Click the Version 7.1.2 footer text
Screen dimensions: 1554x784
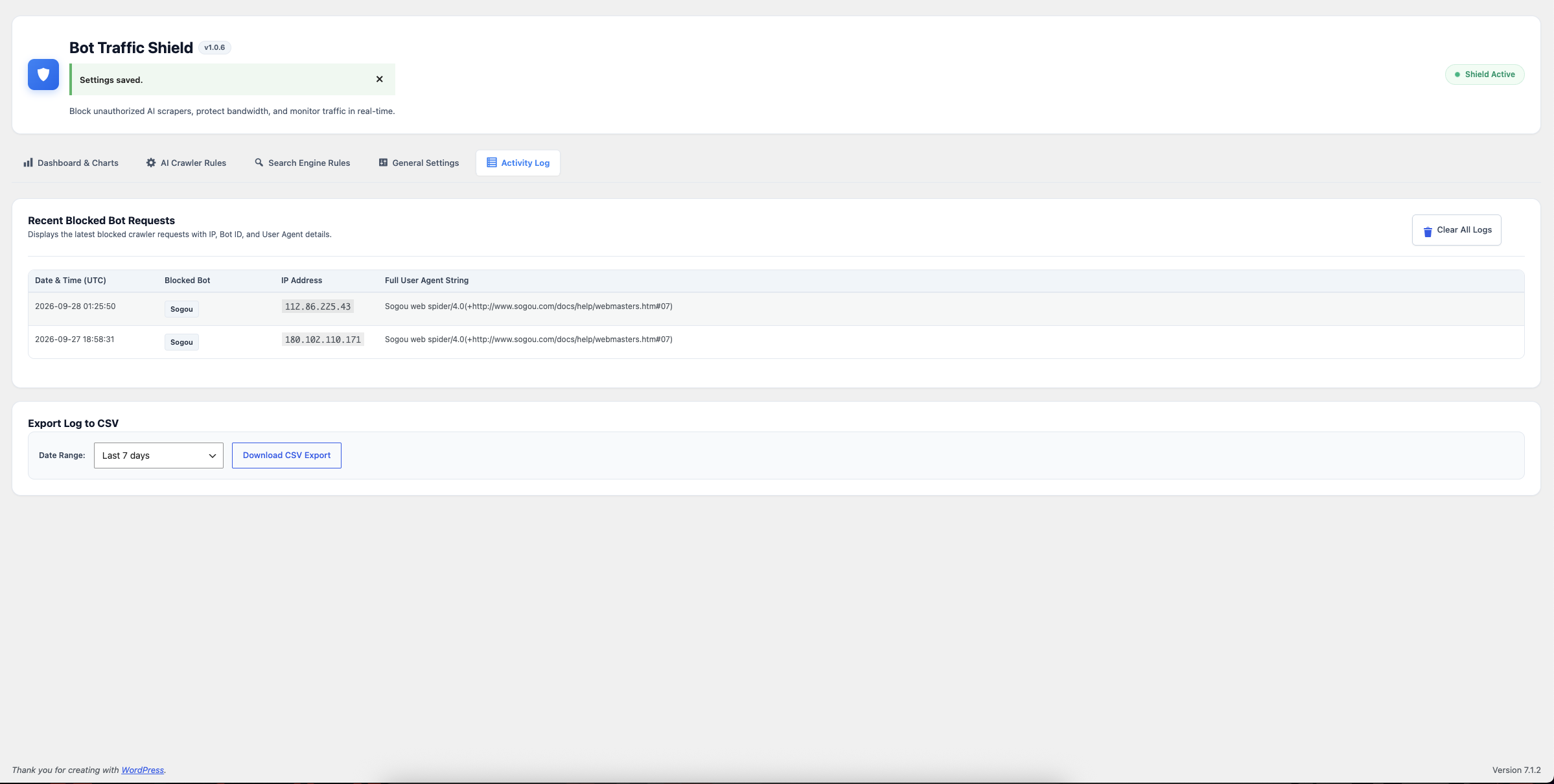point(1516,770)
